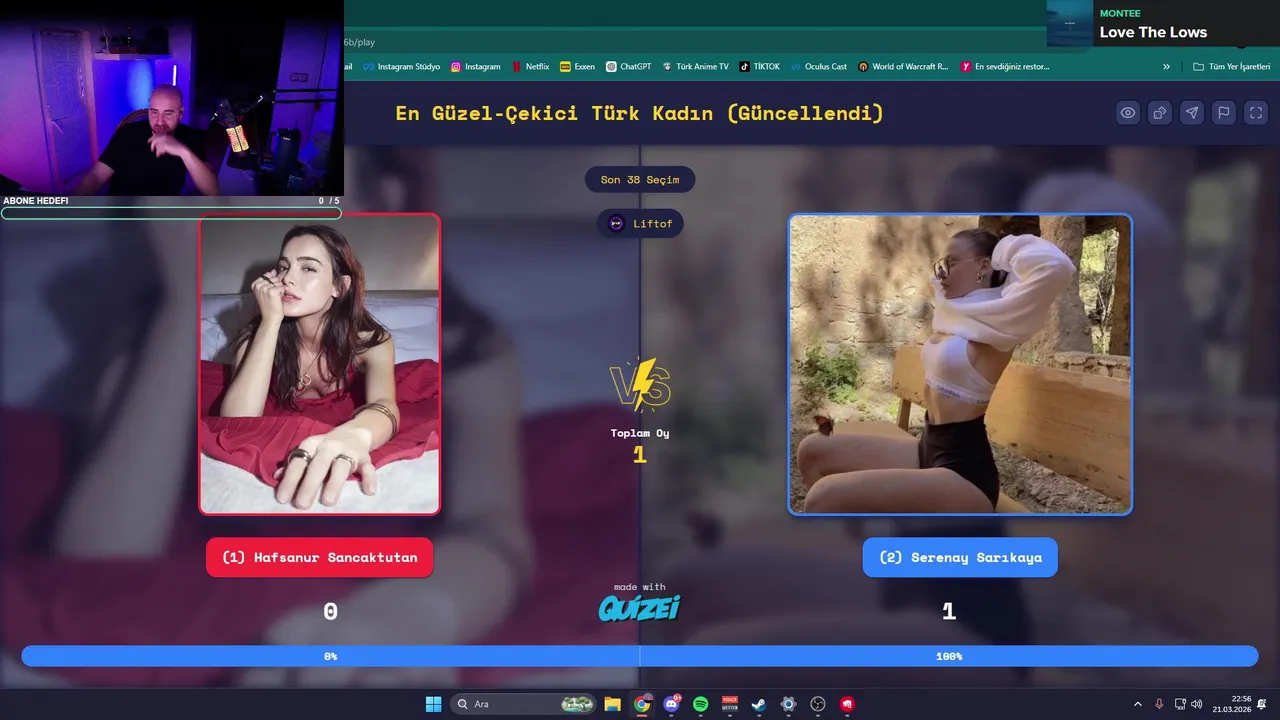Click the paper-plane share icon
Viewport: 1280px width, 720px height.
click(1192, 113)
